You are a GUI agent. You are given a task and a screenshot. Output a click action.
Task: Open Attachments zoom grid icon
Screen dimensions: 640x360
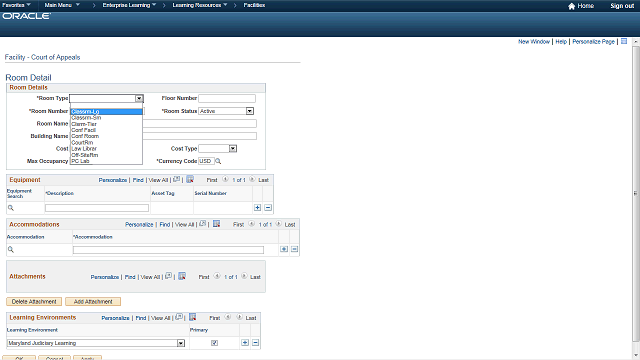coord(168,276)
